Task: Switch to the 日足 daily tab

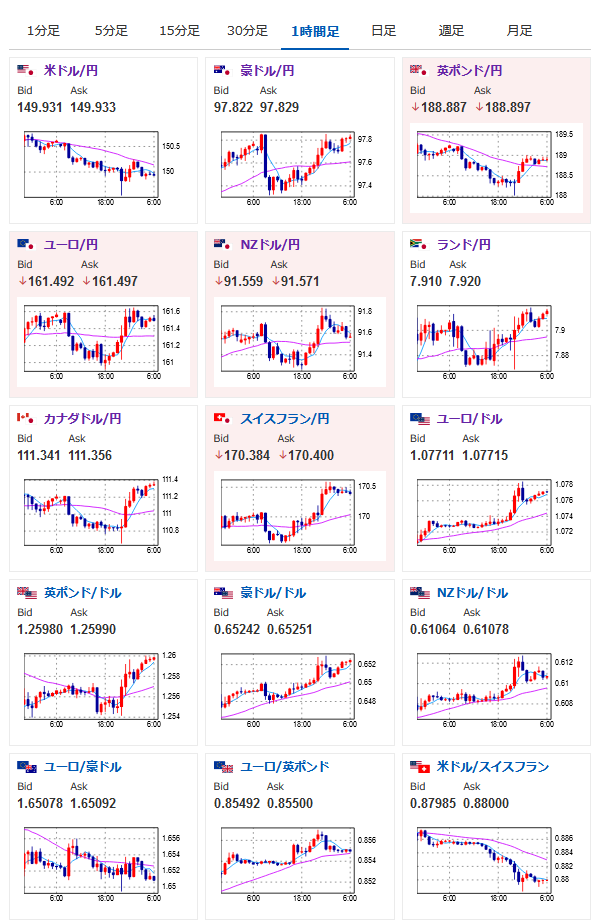Action: [x=384, y=31]
